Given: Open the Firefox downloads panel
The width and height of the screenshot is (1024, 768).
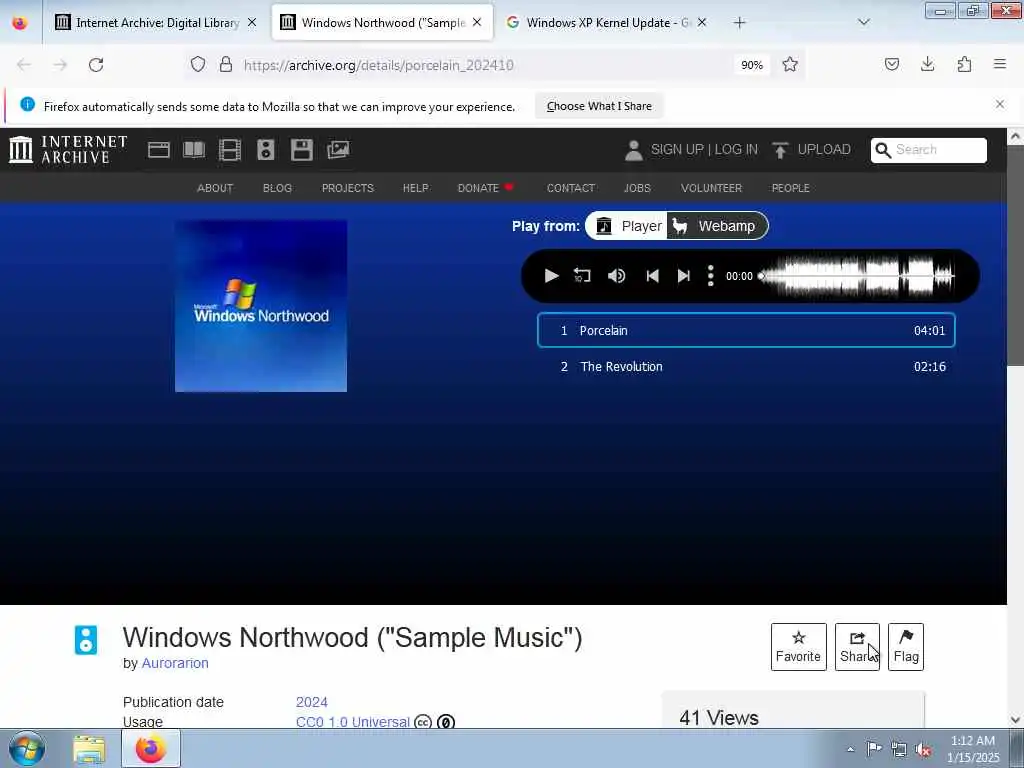Looking at the screenshot, I should [x=927, y=64].
